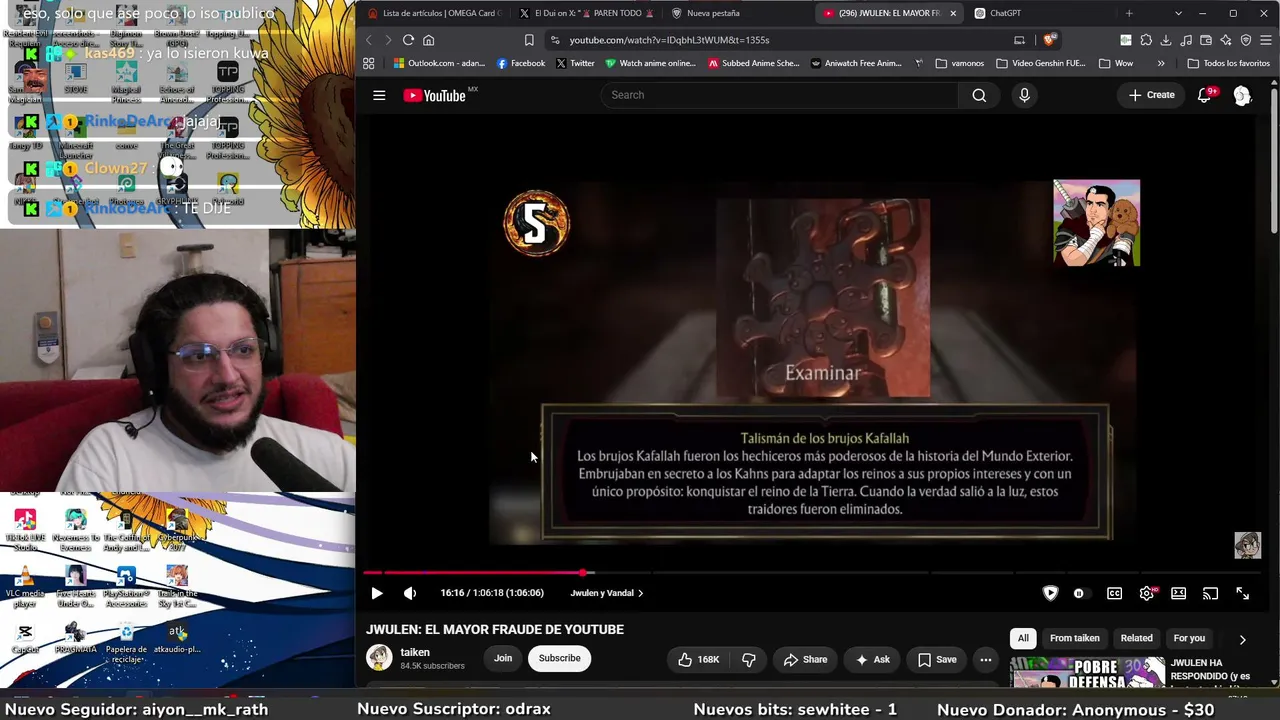This screenshot has height=720, width=1280.
Task: Click the shield icon in player controls
Action: 1050,593
